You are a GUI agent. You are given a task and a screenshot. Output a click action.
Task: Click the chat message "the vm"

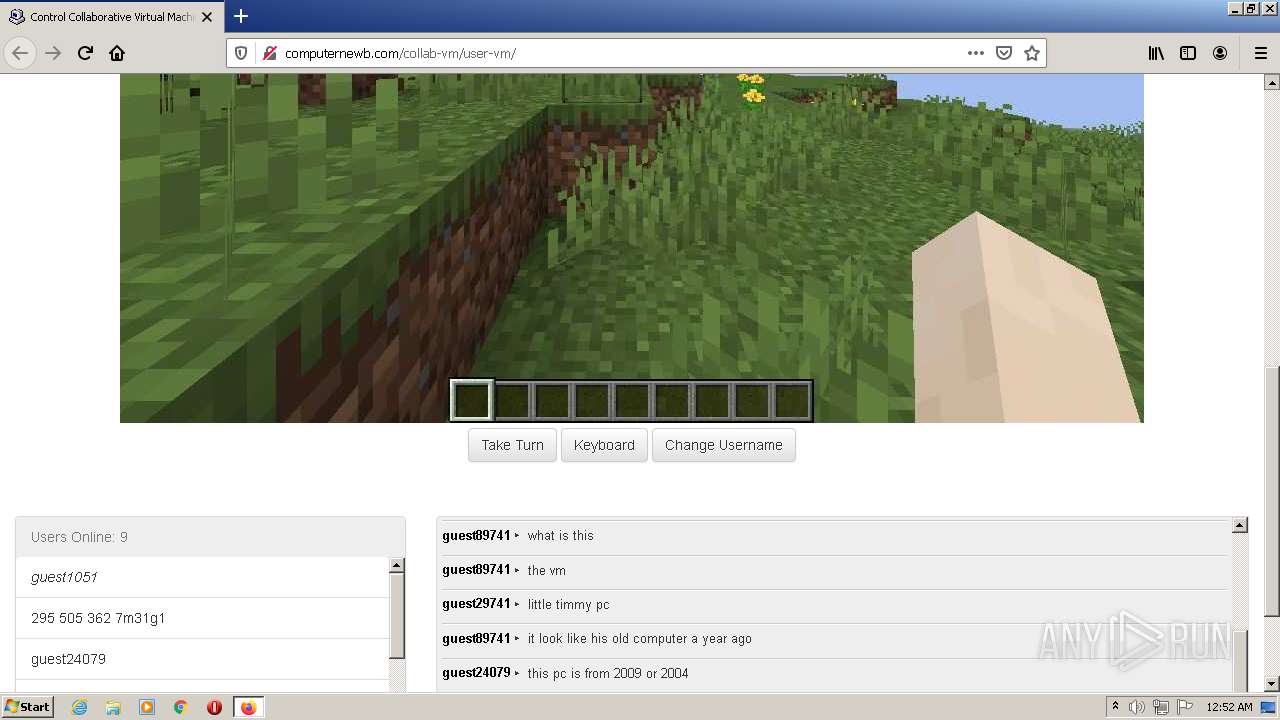pyautogui.click(x=547, y=570)
